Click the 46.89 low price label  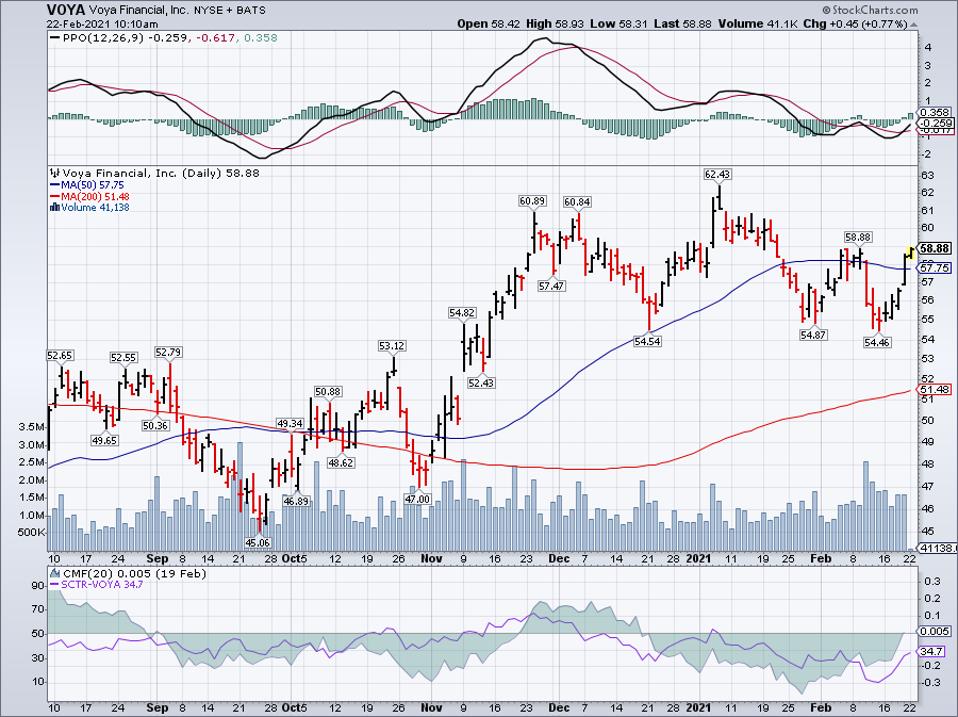coord(296,501)
